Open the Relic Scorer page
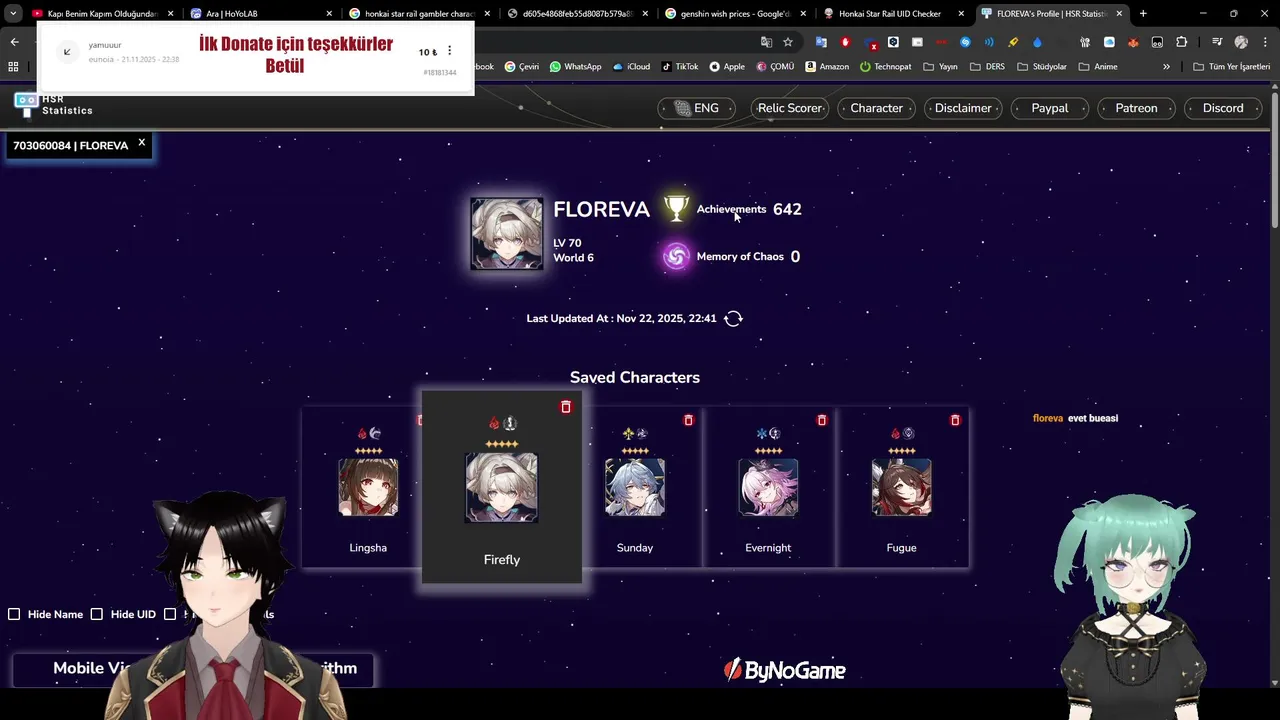This screenshot has width=1280, height=720. pos(790,108)
